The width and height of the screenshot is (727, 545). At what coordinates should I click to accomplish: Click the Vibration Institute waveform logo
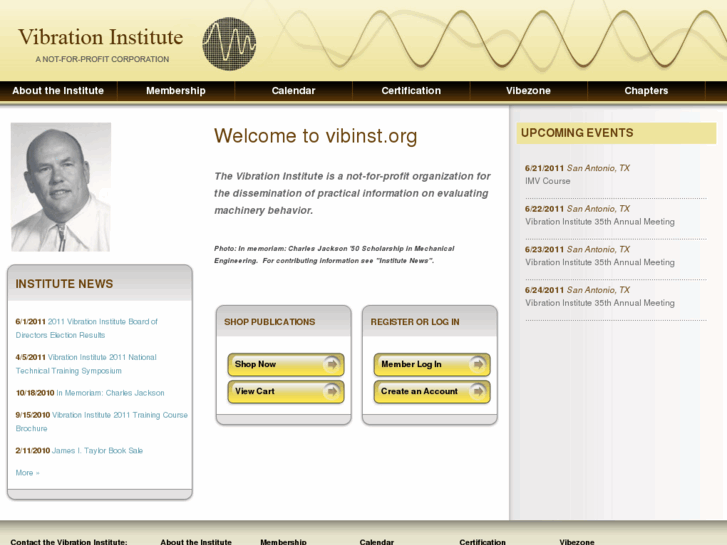(229, 44)
